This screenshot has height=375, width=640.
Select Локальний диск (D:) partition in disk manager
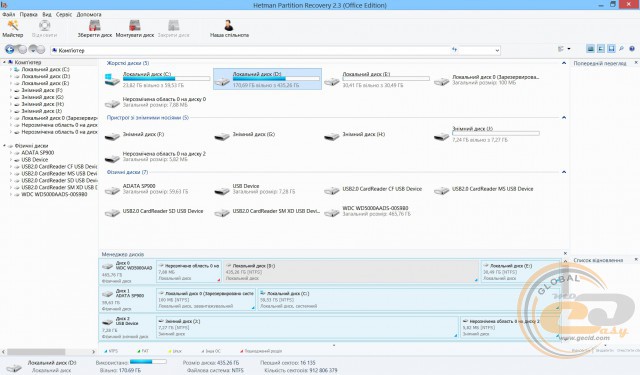pos(351,272)
